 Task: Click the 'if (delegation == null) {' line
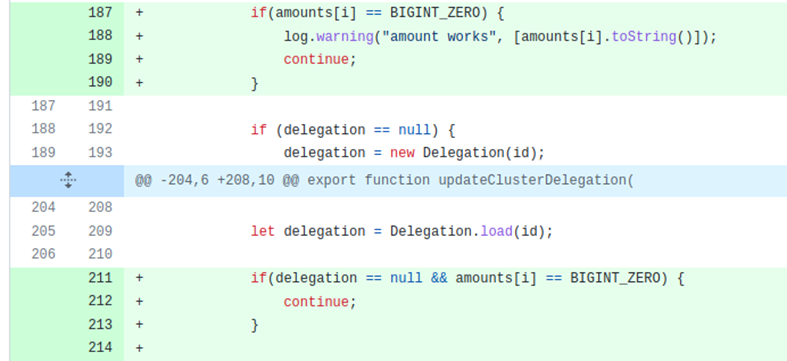click(353, 130)
